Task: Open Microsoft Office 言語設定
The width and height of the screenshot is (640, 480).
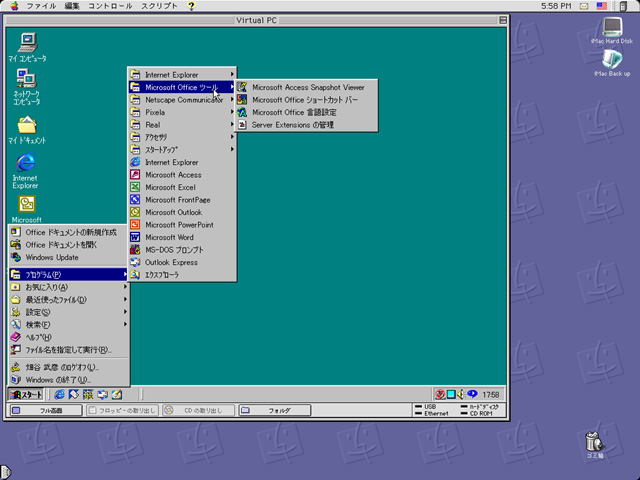Action: point(307,112)
